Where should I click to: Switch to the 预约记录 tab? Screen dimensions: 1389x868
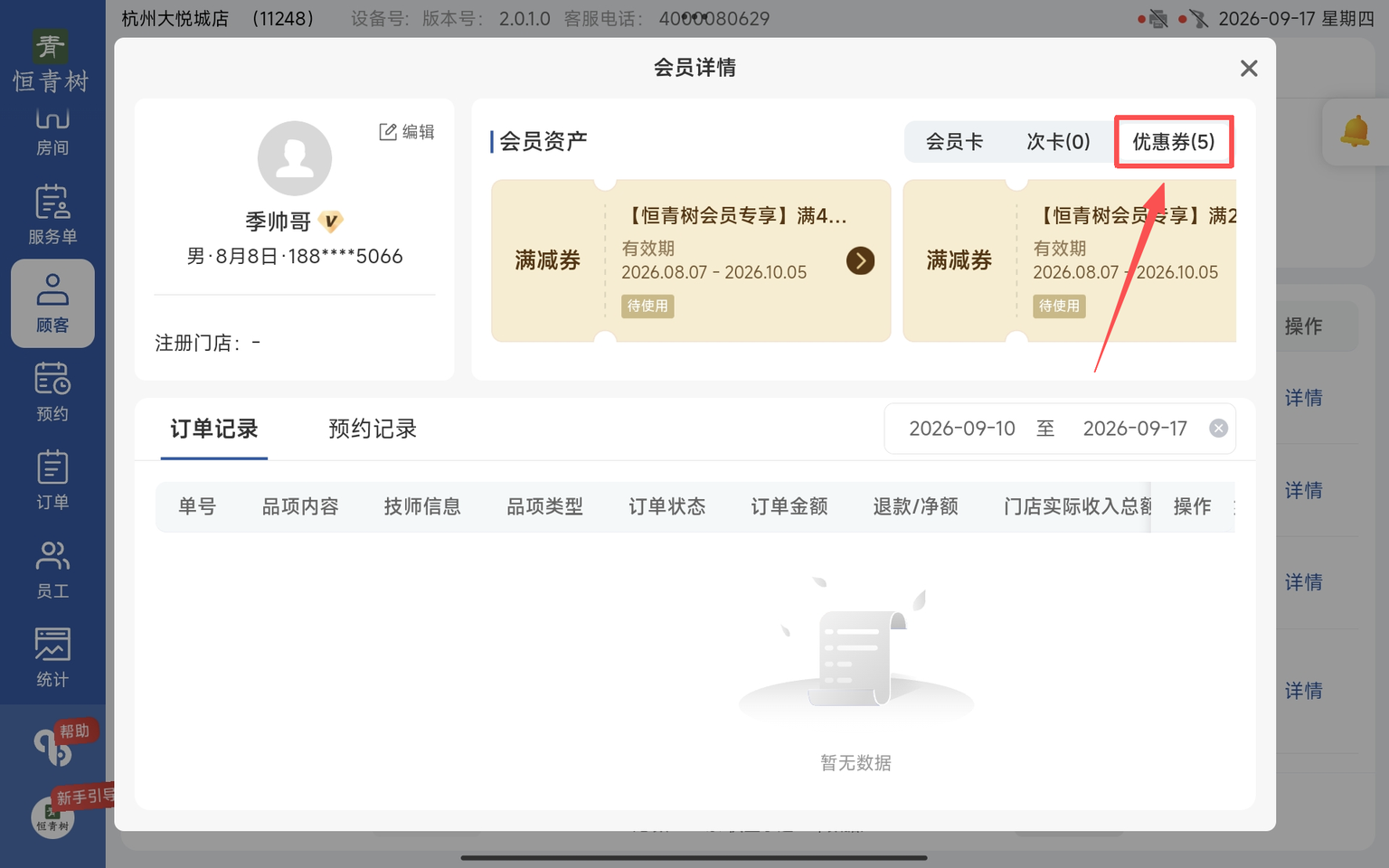click(373, 429)
